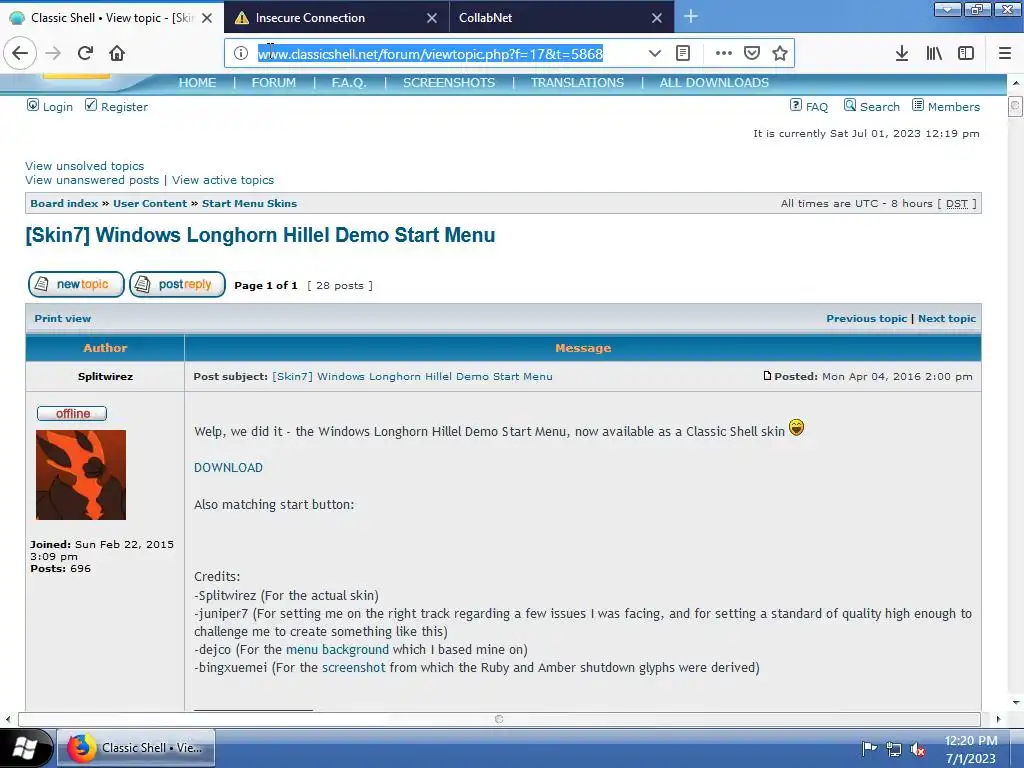1024x768 pixels.
Task: Open the Firefox hamburger menu
Action: tap(1005, 53)
